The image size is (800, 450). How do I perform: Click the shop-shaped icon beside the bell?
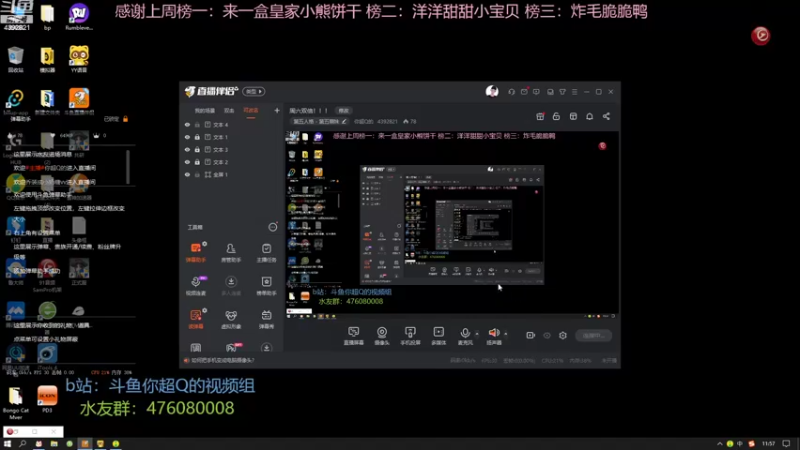point(573,116)
